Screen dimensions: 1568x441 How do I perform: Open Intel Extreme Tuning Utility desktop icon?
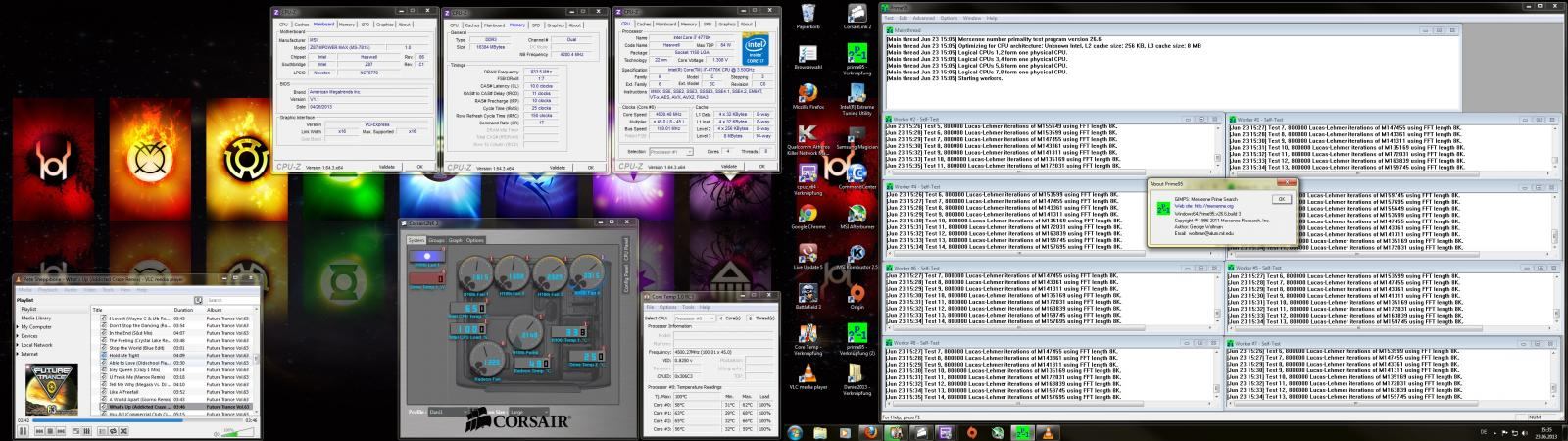click(x=857, y=98)
